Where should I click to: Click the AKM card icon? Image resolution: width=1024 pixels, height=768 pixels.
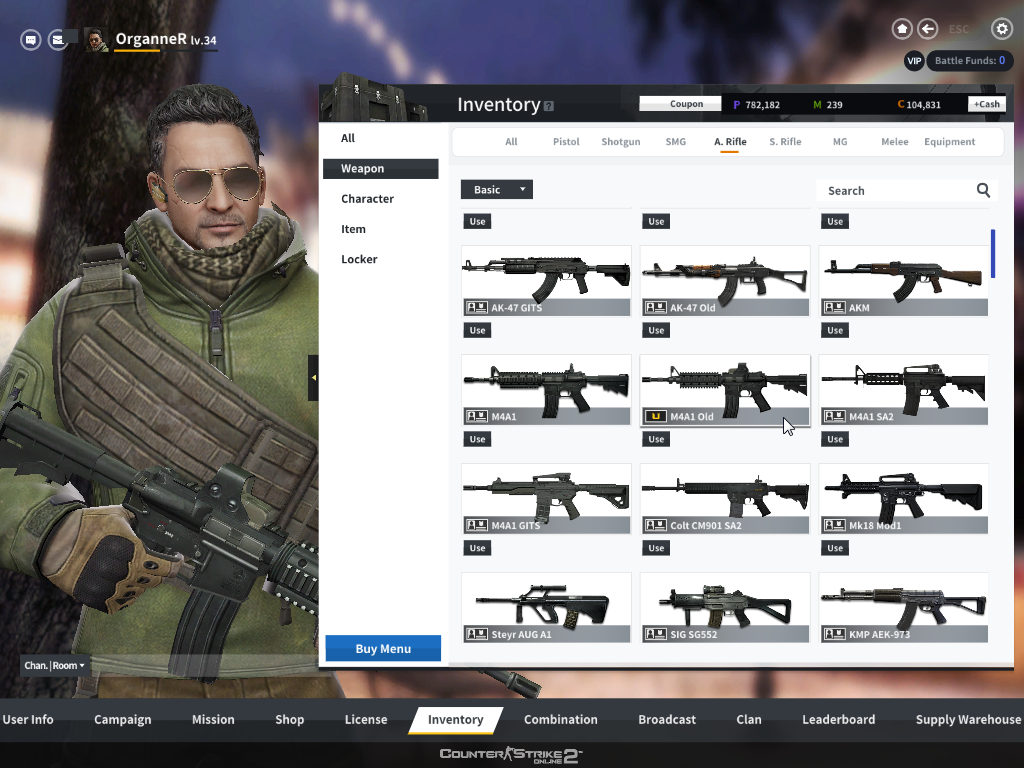pos(835,308)
